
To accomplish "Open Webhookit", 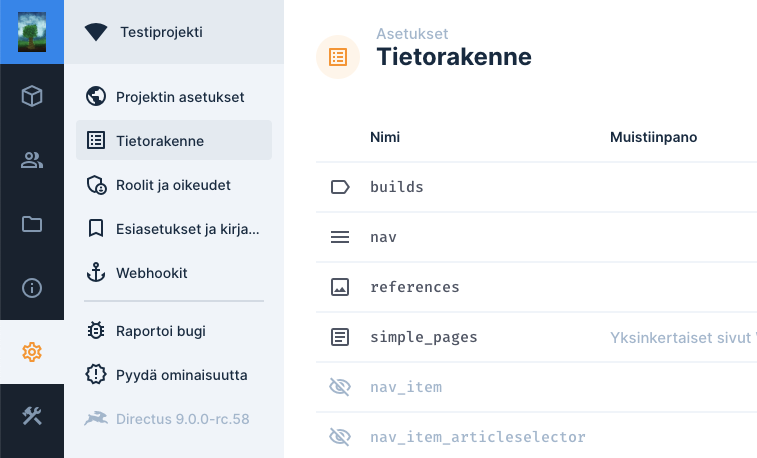I will pyautogui.click(x=174, y=273).
